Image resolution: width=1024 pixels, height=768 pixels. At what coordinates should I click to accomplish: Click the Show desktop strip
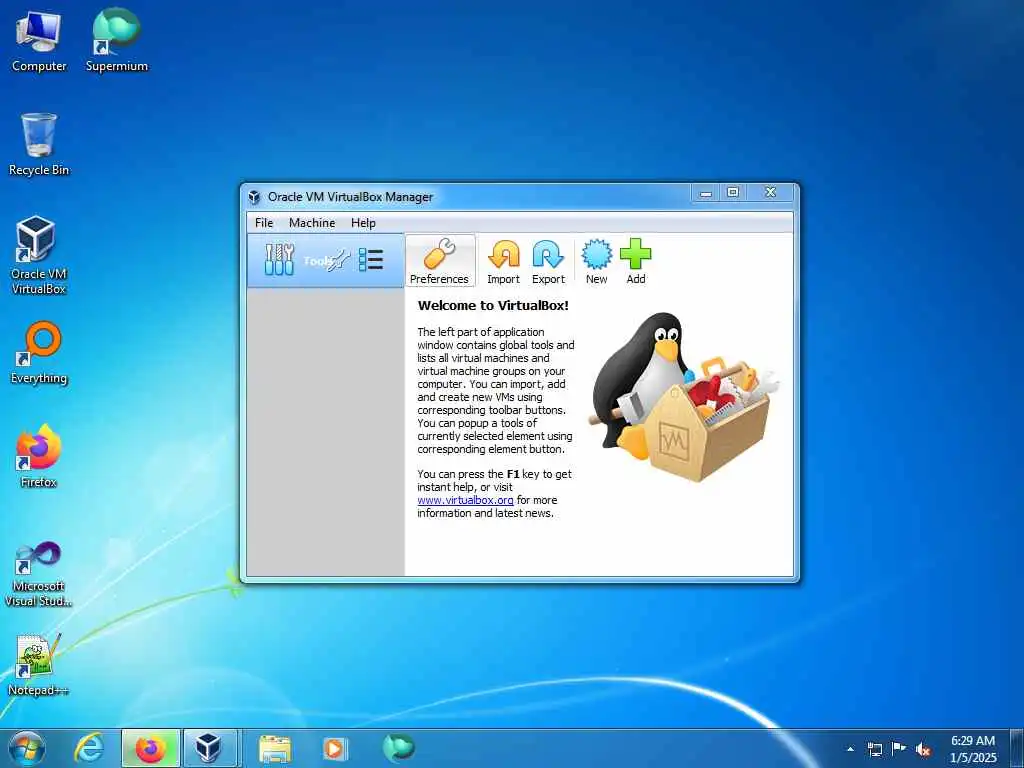(1017, 748)
